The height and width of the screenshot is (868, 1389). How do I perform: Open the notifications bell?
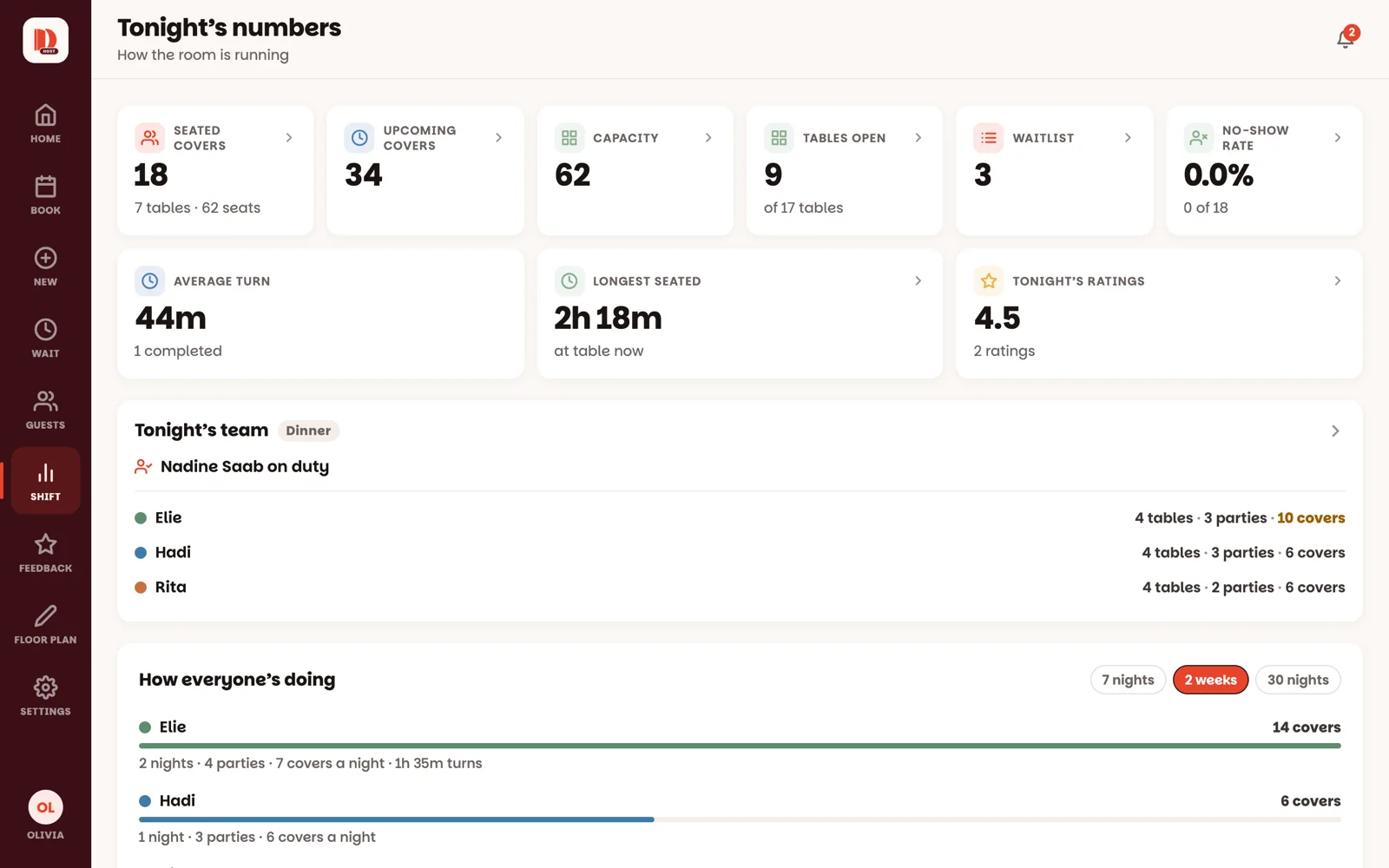1346,39
